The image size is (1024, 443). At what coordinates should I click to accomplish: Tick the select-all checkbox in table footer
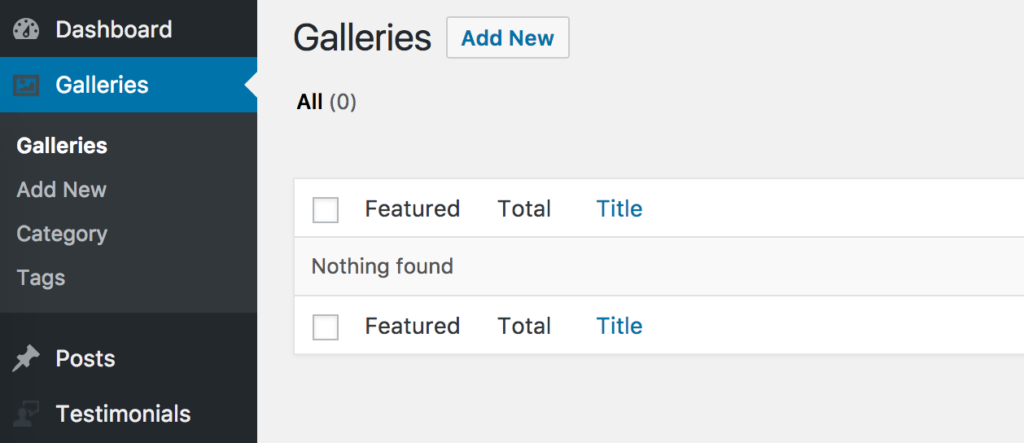click(x=325, y=327)
